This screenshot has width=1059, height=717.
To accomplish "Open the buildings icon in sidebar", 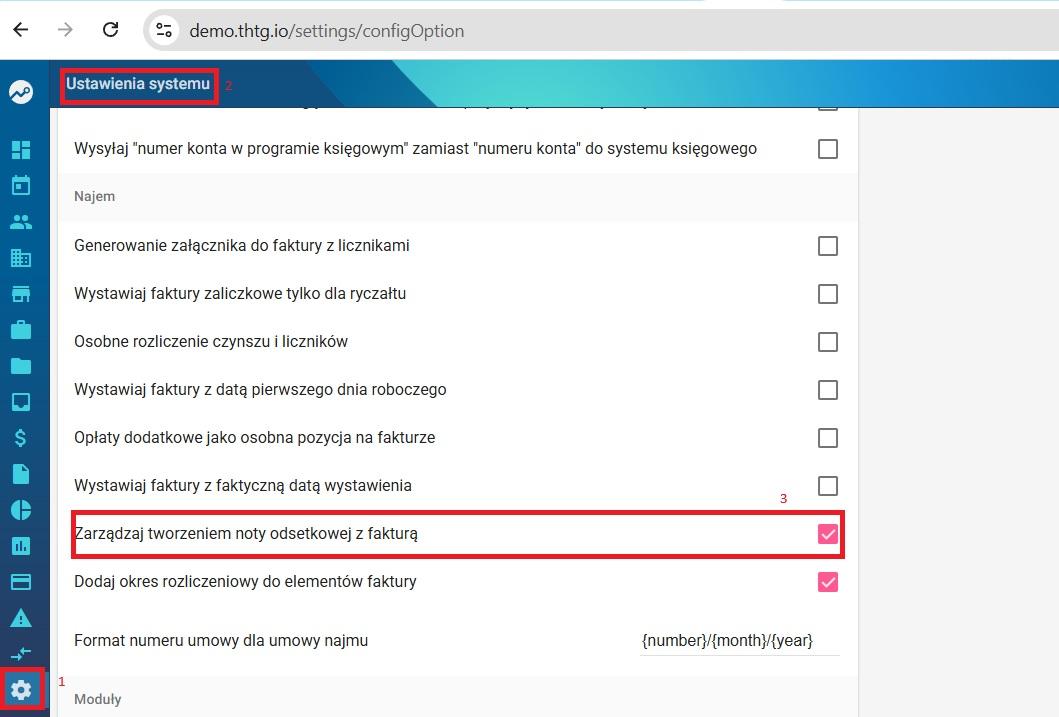I will pos(21,257).
